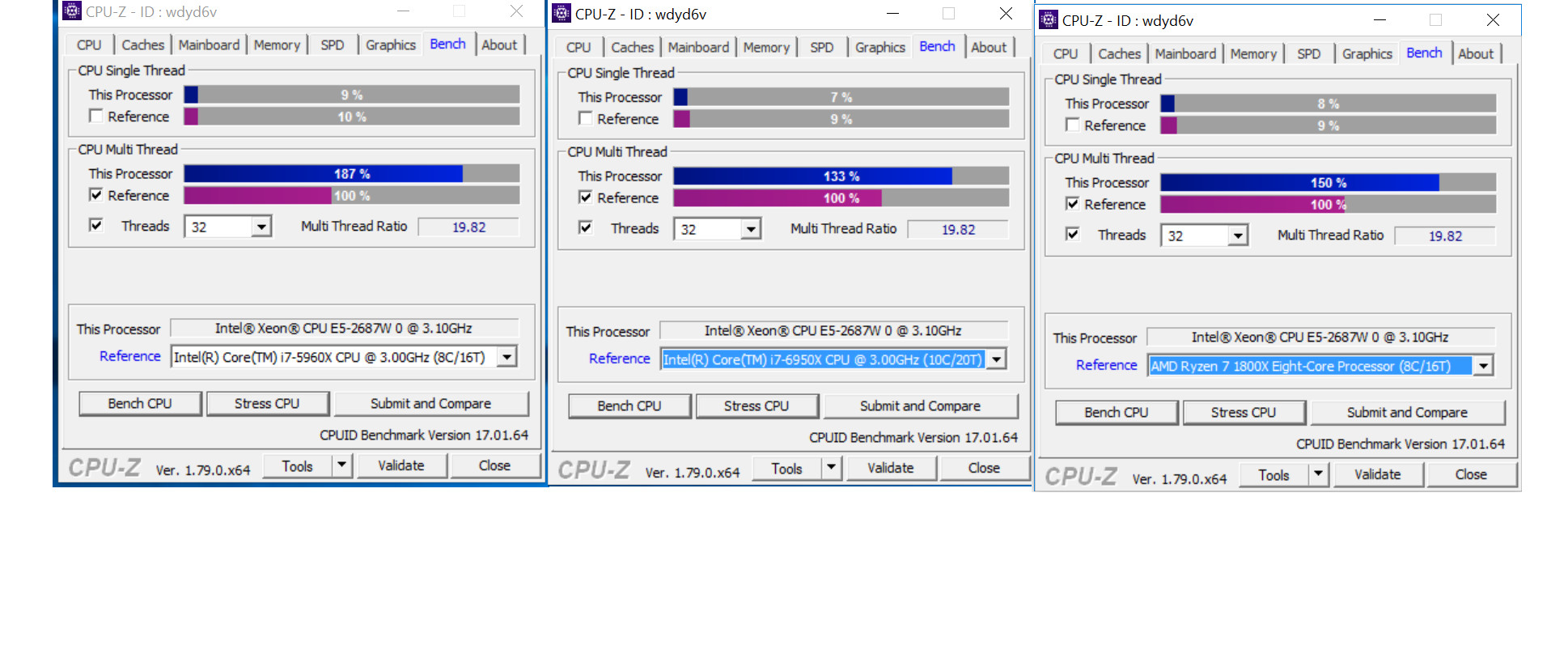Open the About tab in left window
The height and width of the screenshot is (667, 1568).
point(499,45)
